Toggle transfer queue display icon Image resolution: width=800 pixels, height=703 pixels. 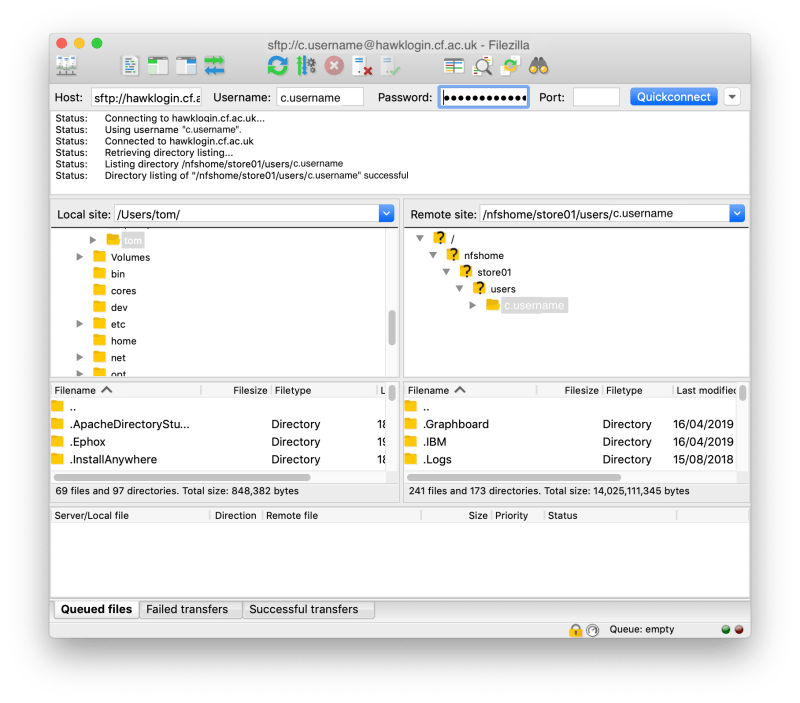214,66
